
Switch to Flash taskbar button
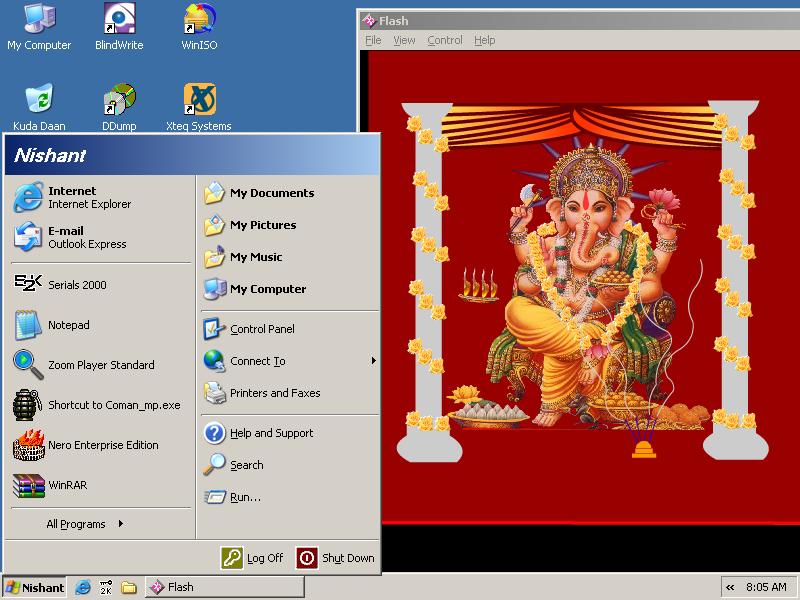[224, 587]
